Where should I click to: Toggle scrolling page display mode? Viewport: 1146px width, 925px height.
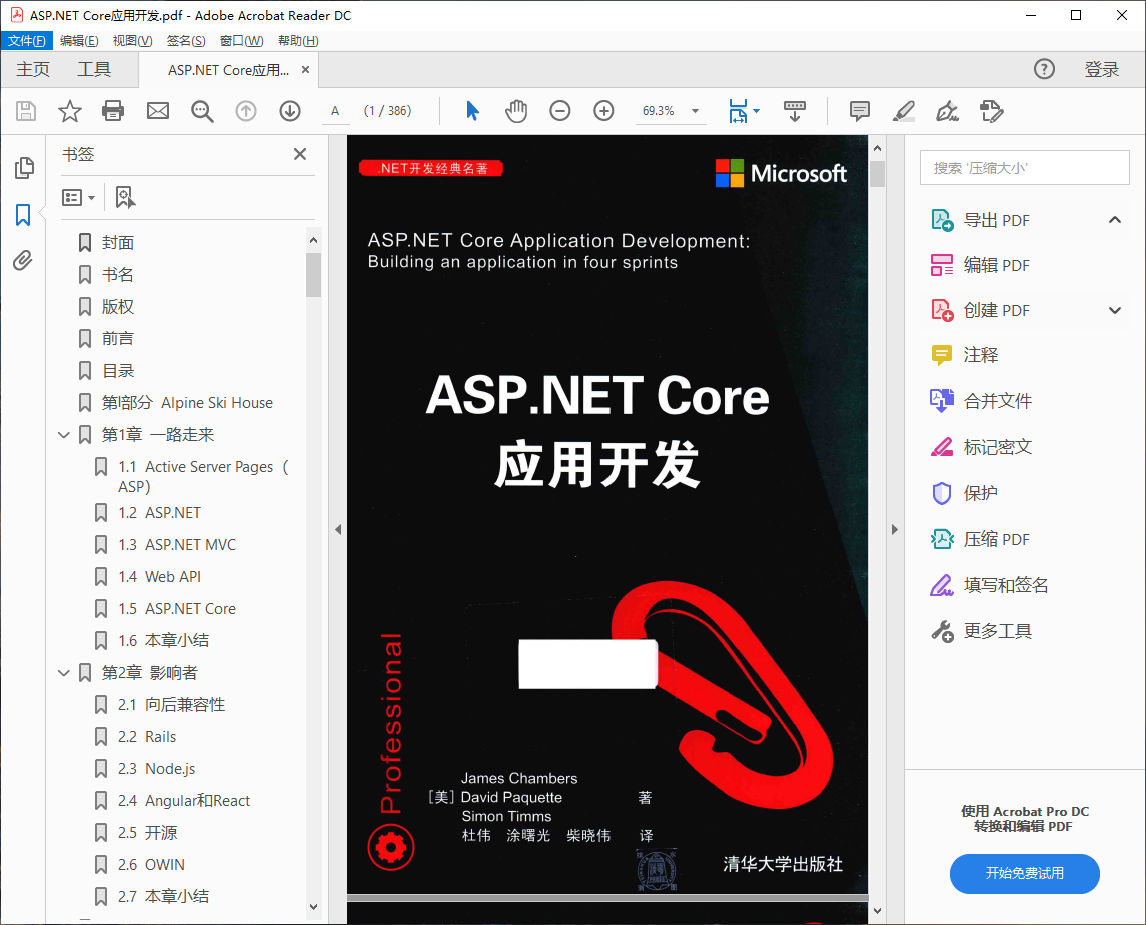tap(794, 111)
